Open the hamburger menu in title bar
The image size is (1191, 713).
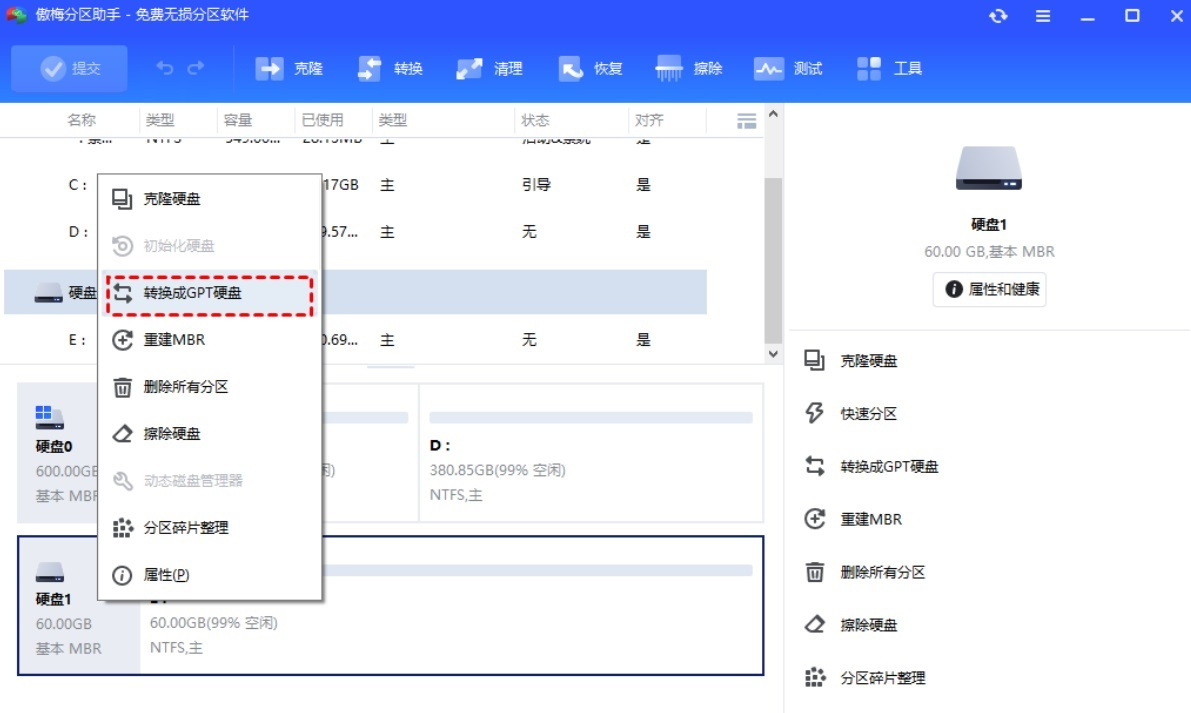1041,17
